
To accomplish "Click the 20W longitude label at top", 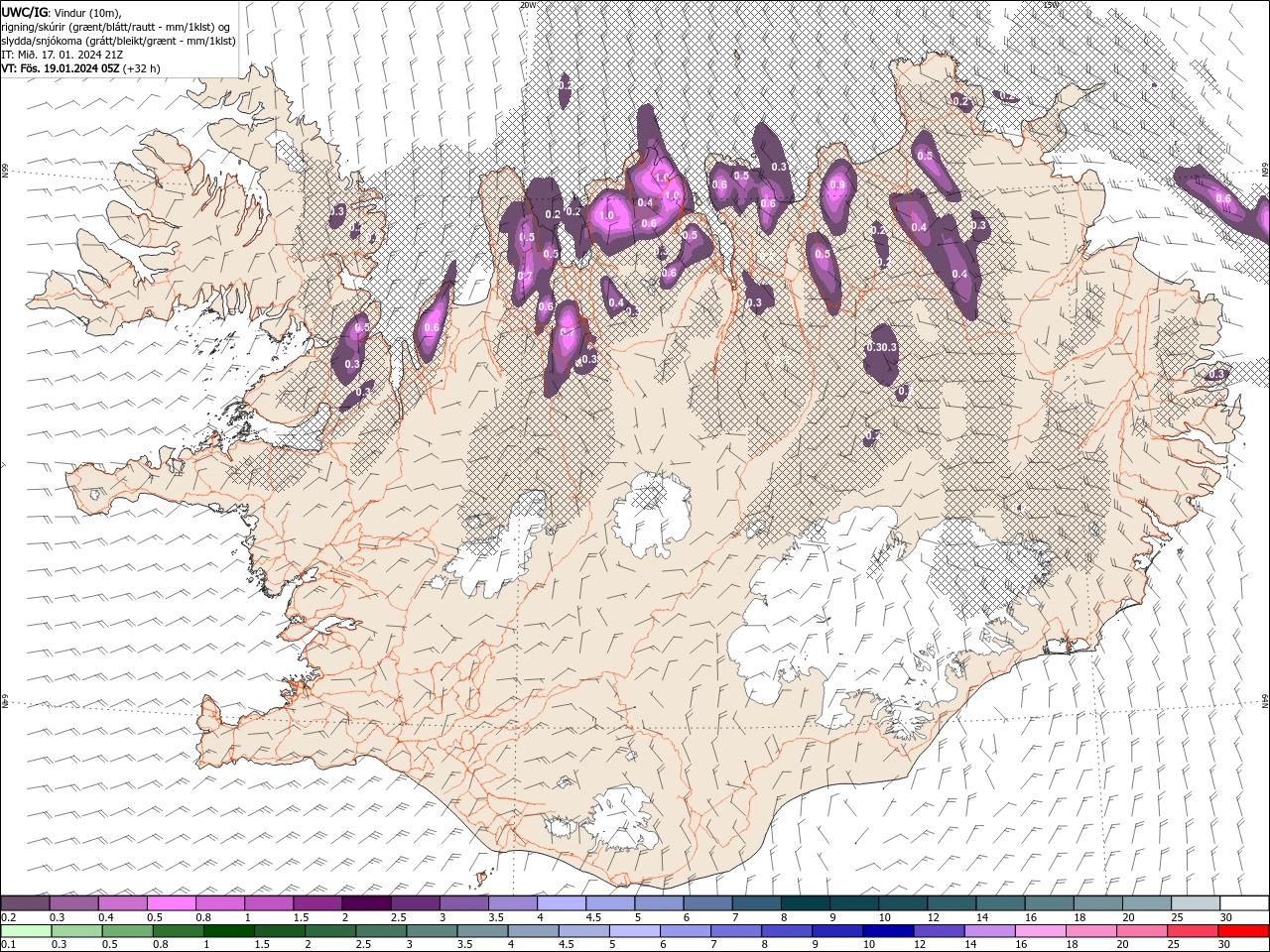I will click(528, 5).
